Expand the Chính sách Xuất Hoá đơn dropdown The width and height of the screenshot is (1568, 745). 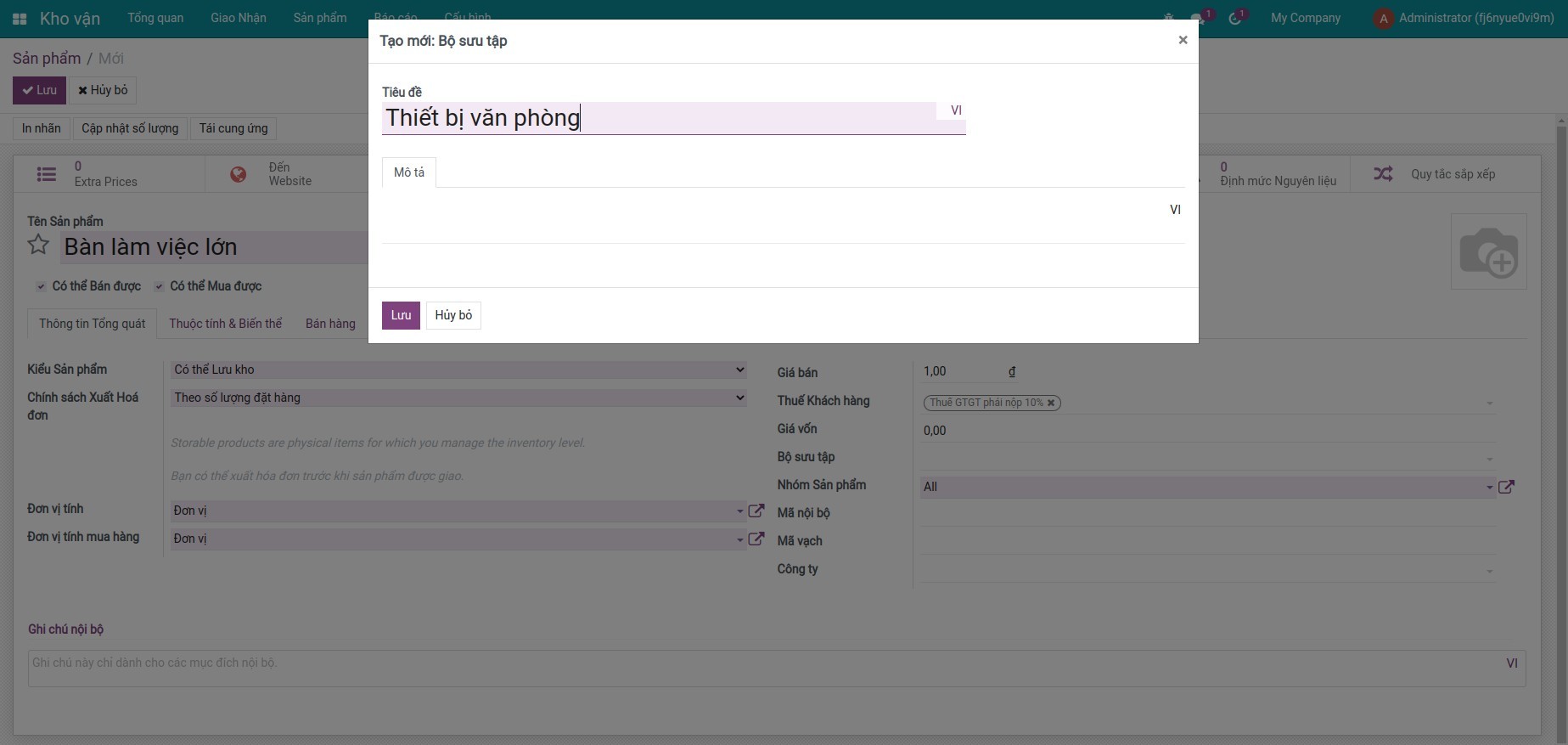tap(458, 398)
